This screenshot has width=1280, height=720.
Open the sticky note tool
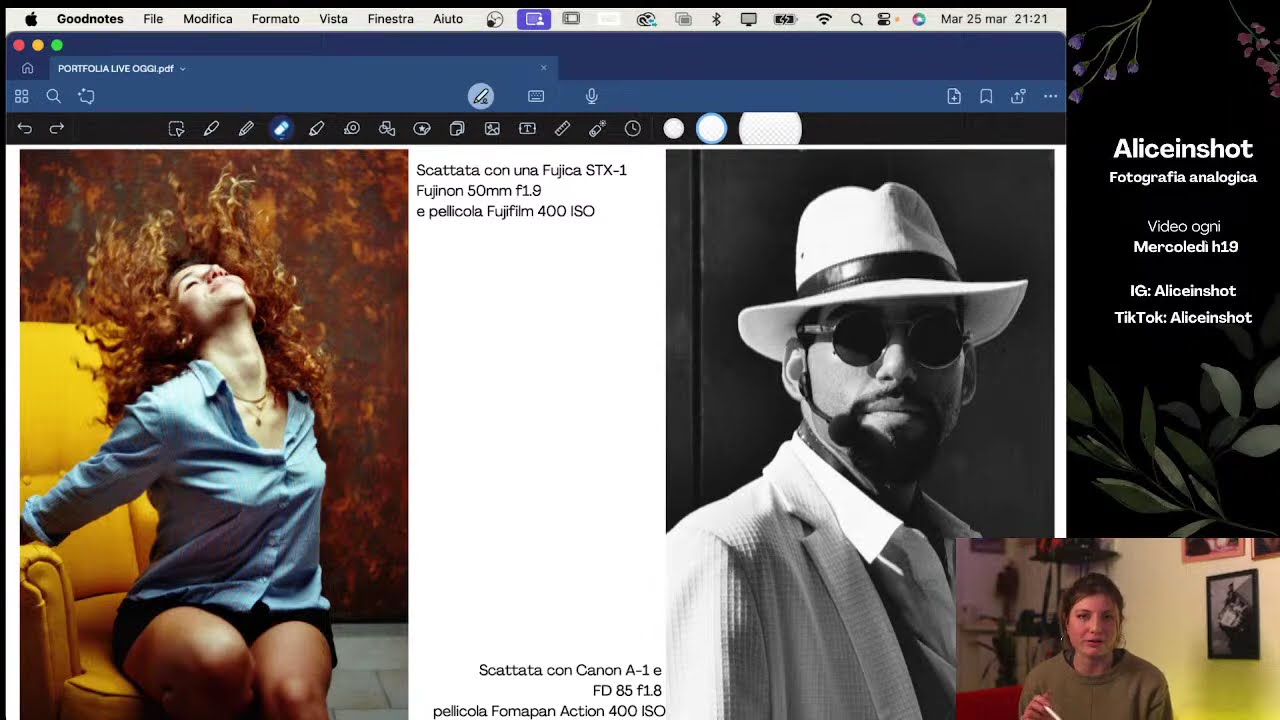[457, 128]
